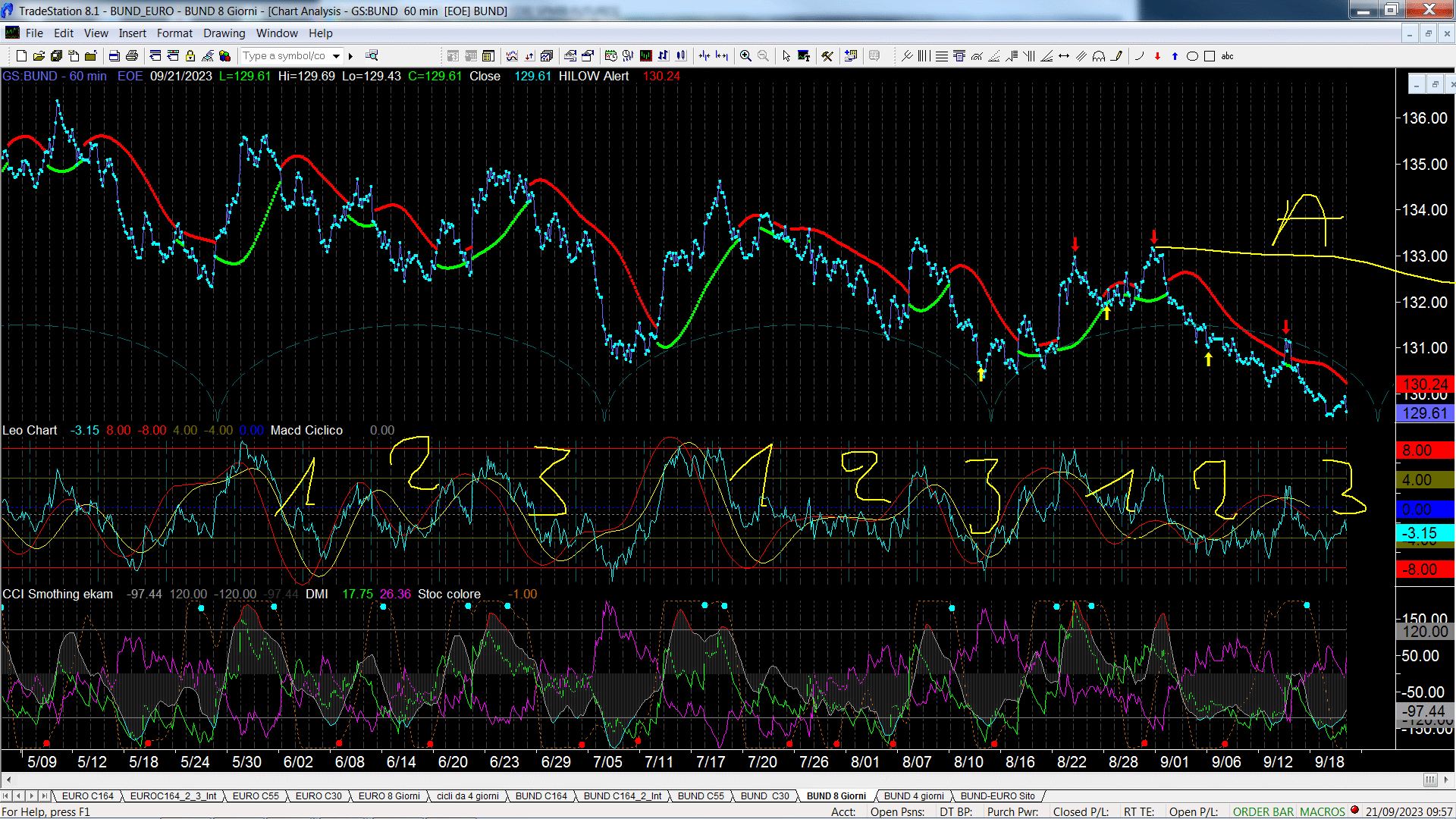
Task: Click the blue 129.61 last price marker
Action: tap(1425, 413)
